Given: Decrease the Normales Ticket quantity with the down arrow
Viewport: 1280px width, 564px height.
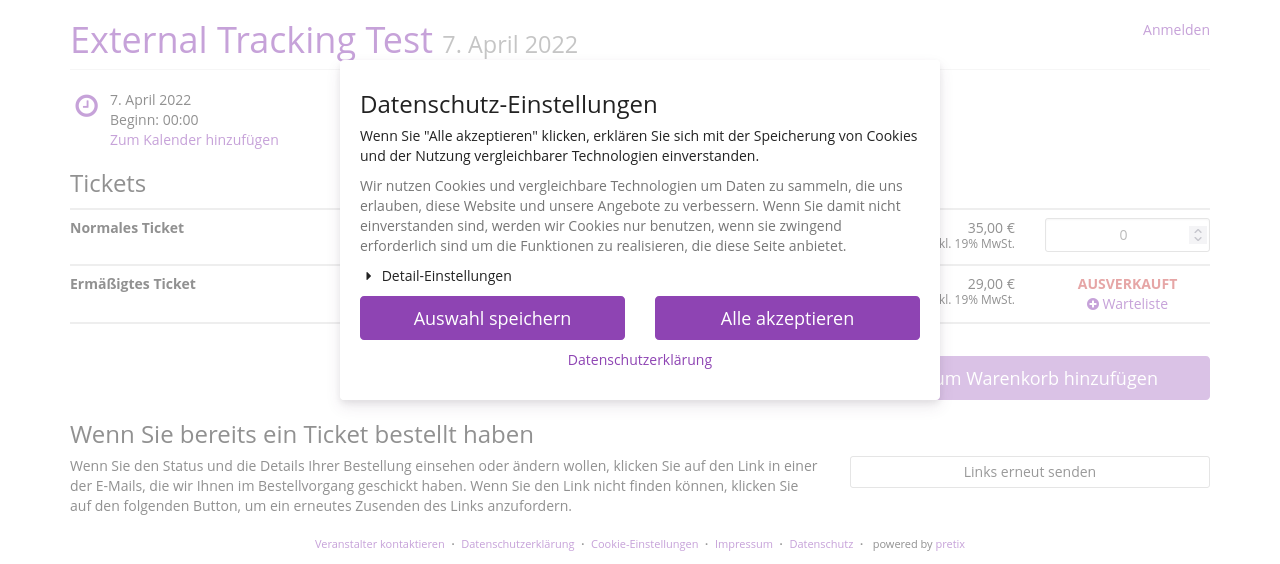Looking at the screenshot, I should 1197,240.
